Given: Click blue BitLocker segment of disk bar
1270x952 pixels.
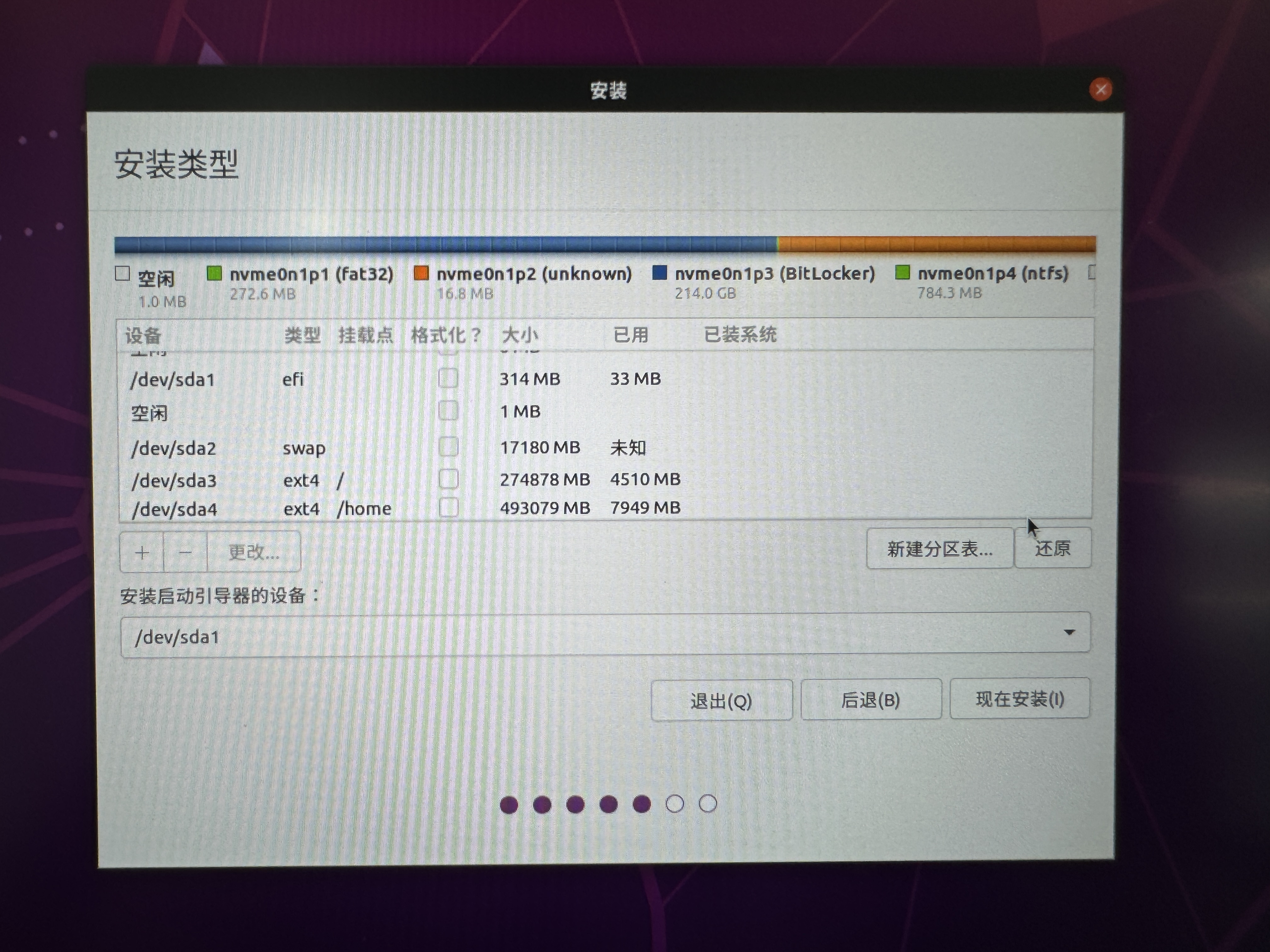Looking at the screenshot, I should 445,245.
